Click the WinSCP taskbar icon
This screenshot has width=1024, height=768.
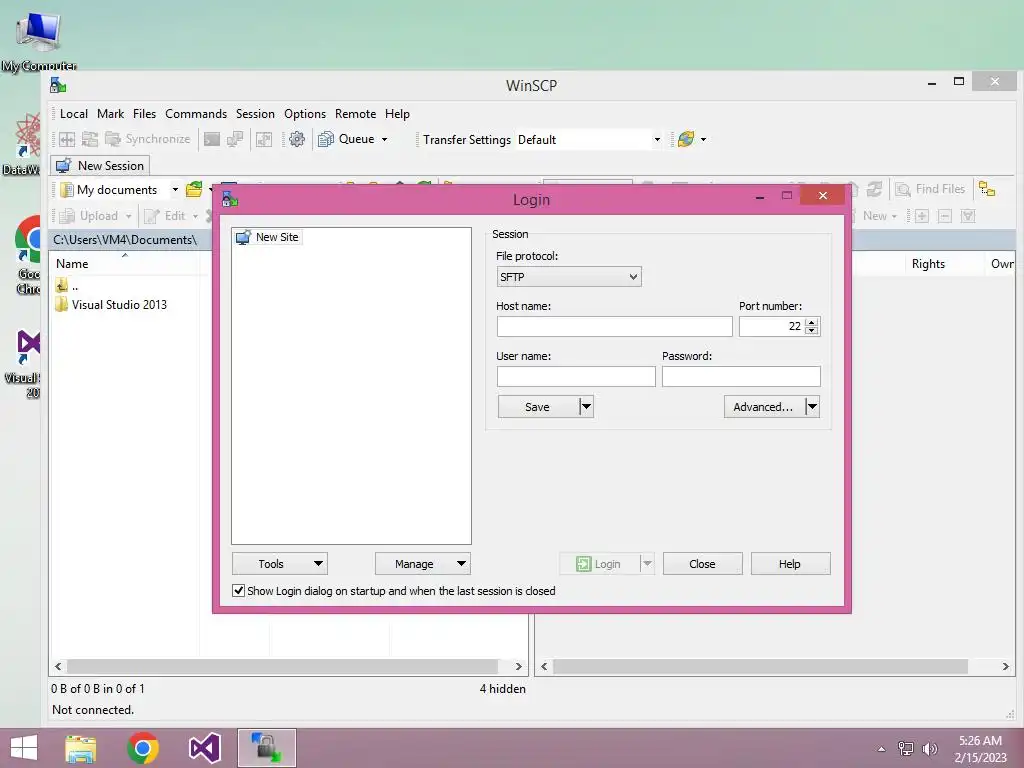[x=266, y=748]
